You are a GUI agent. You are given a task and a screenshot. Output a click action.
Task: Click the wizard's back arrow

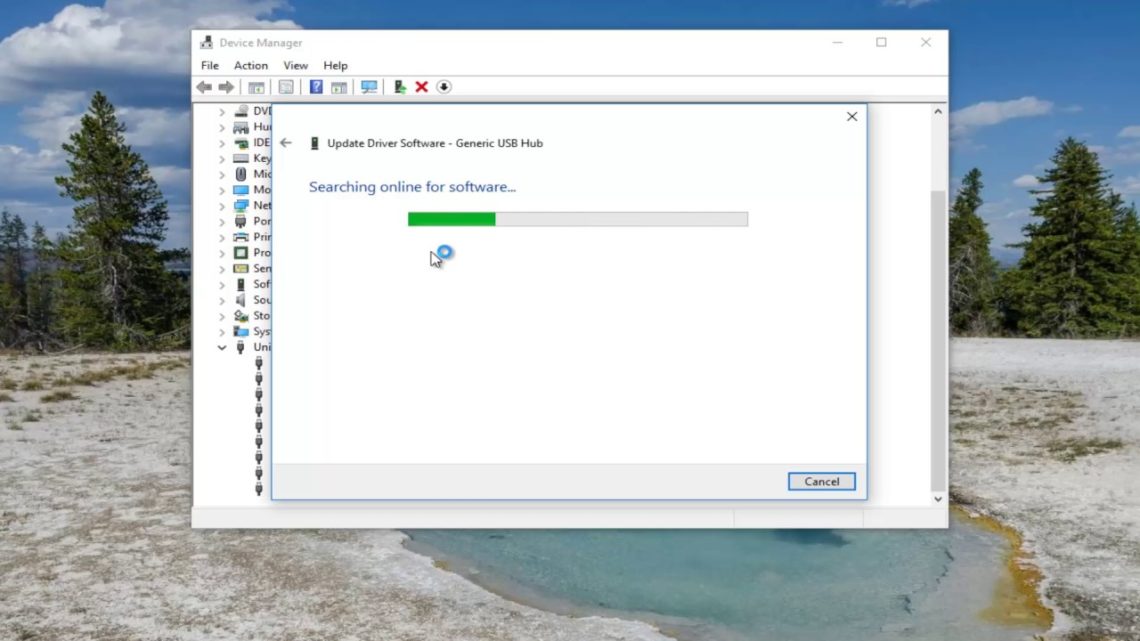[285, 143]
